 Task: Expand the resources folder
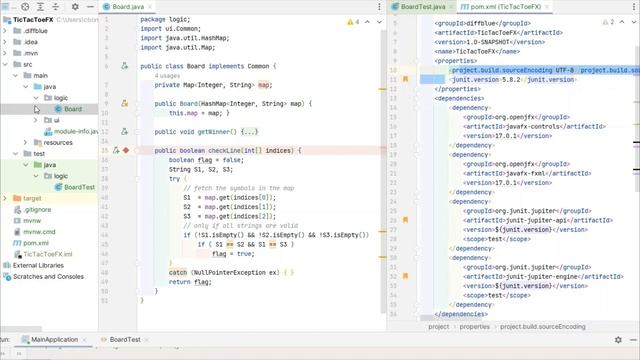coord(26,142)
